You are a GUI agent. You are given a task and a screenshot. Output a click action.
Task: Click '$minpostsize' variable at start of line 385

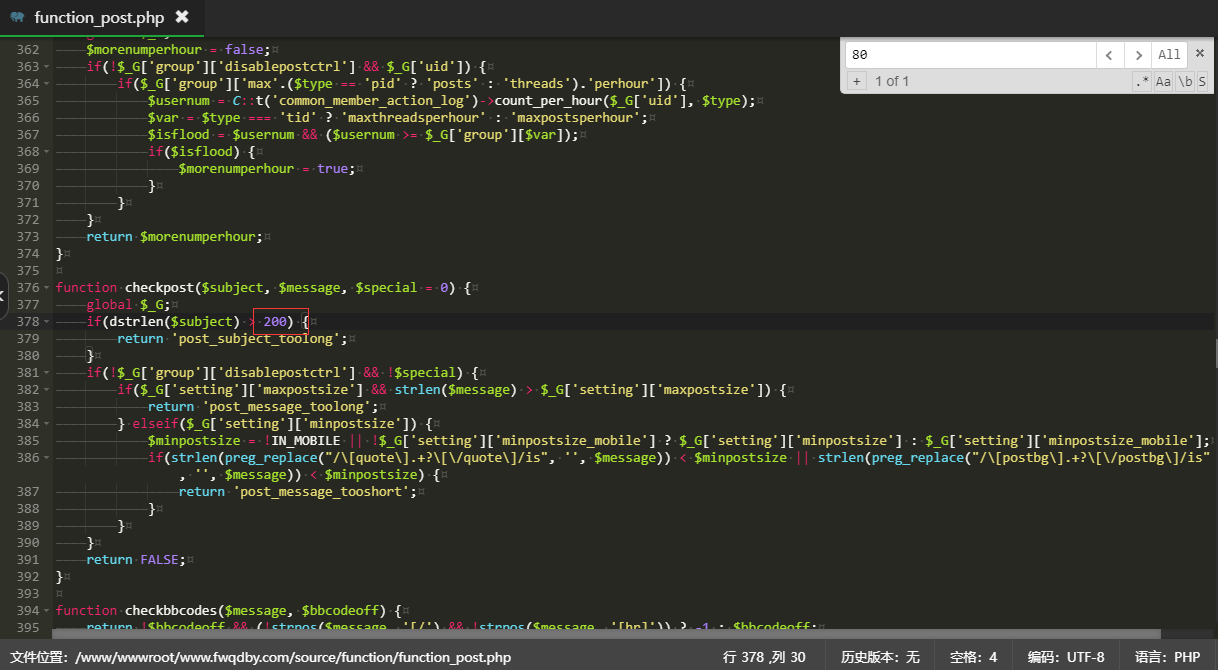point(194,441)
